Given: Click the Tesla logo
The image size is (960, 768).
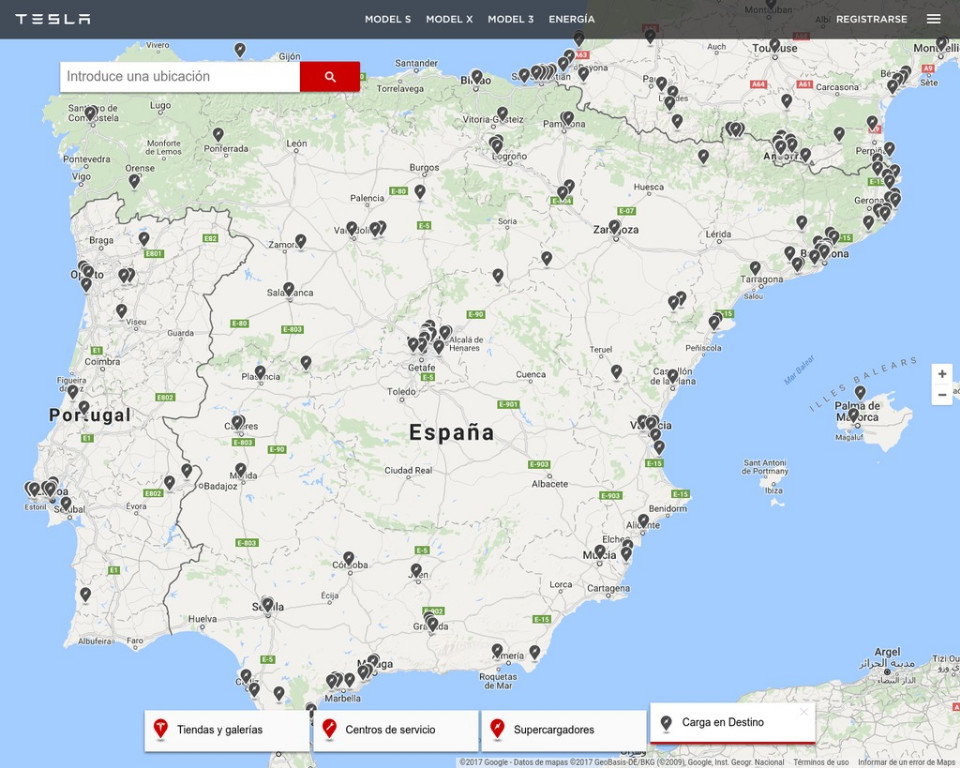Looking at the screenshot, I should pyautogui.click(x=53, y=19).
